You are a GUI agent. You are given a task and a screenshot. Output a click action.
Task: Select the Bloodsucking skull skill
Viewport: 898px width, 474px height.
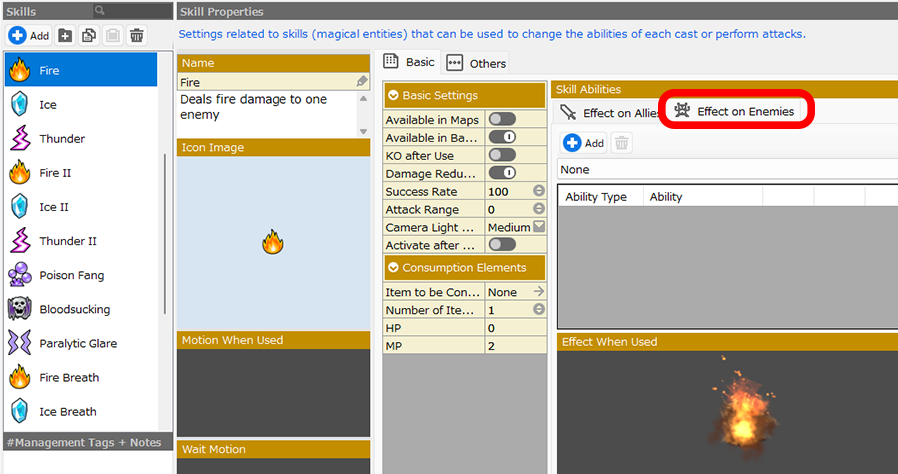[x=74, y=309]
